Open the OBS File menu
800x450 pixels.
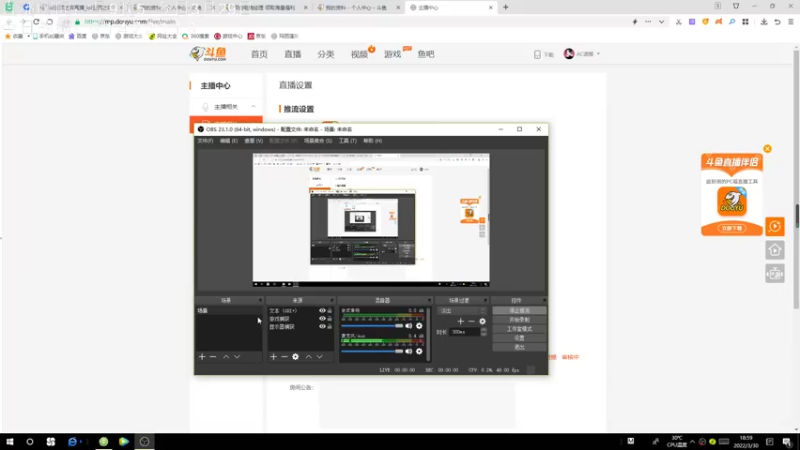[205, 141]
